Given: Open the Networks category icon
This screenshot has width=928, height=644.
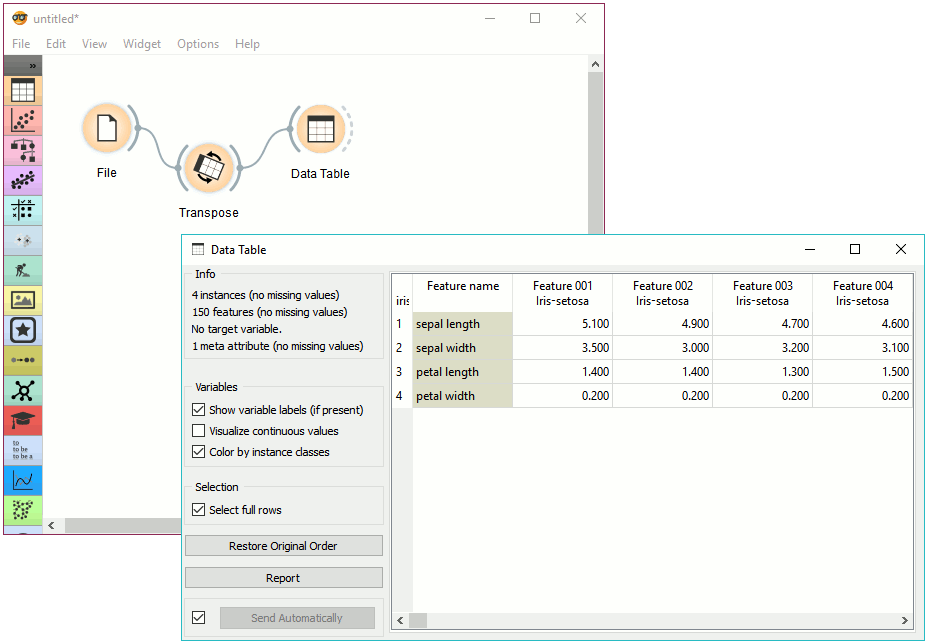Looking at the screenshot, I should 23,390.
